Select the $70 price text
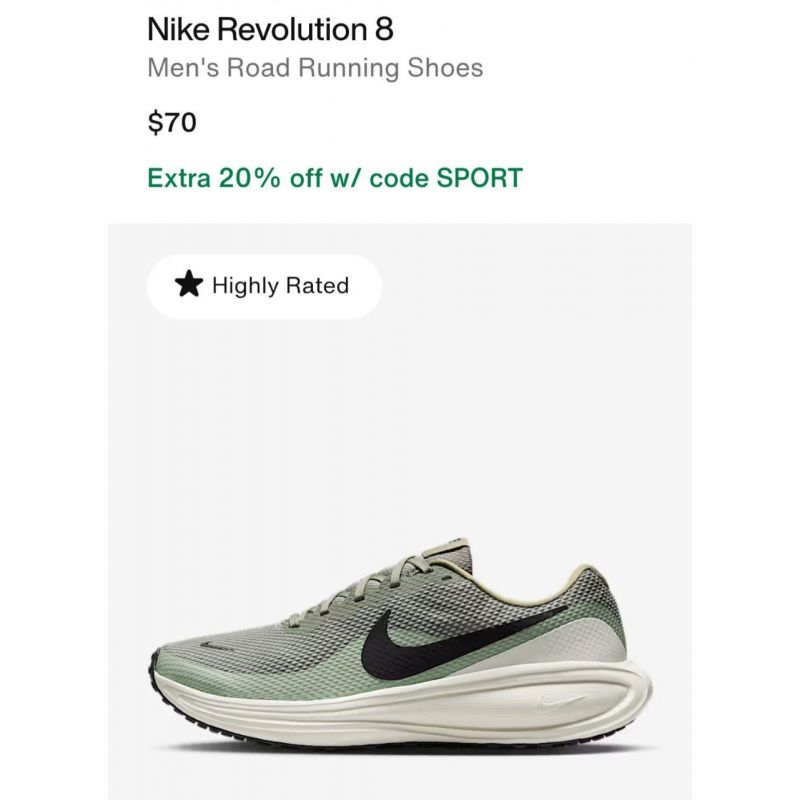 pos(172,122)
